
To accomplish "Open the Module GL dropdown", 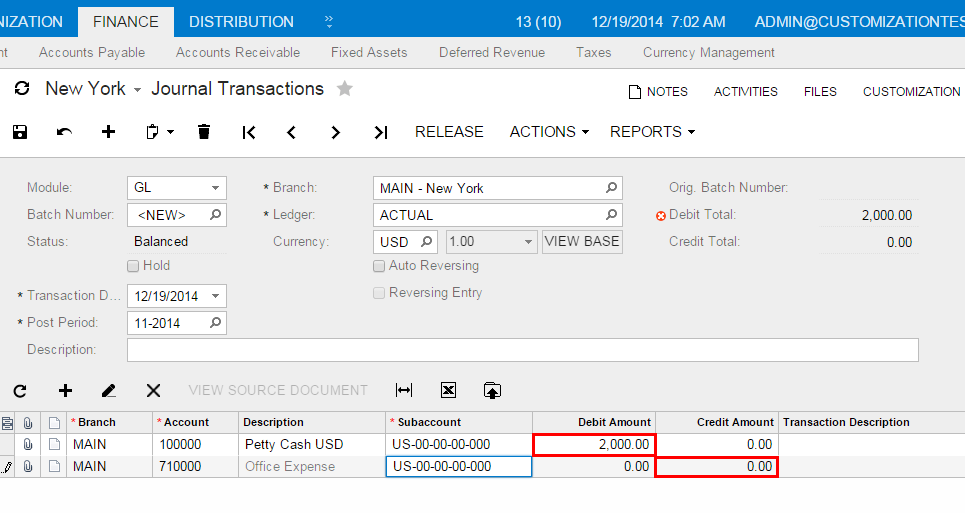I will point(215,188).
